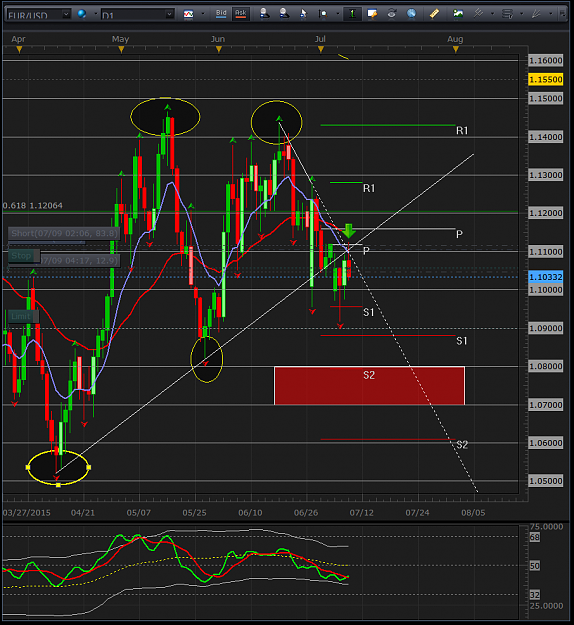This screenshot has width=574, height=625.
Task: Click the S2 pivot label near 1.06000
Action: click(x=462, y=444)
